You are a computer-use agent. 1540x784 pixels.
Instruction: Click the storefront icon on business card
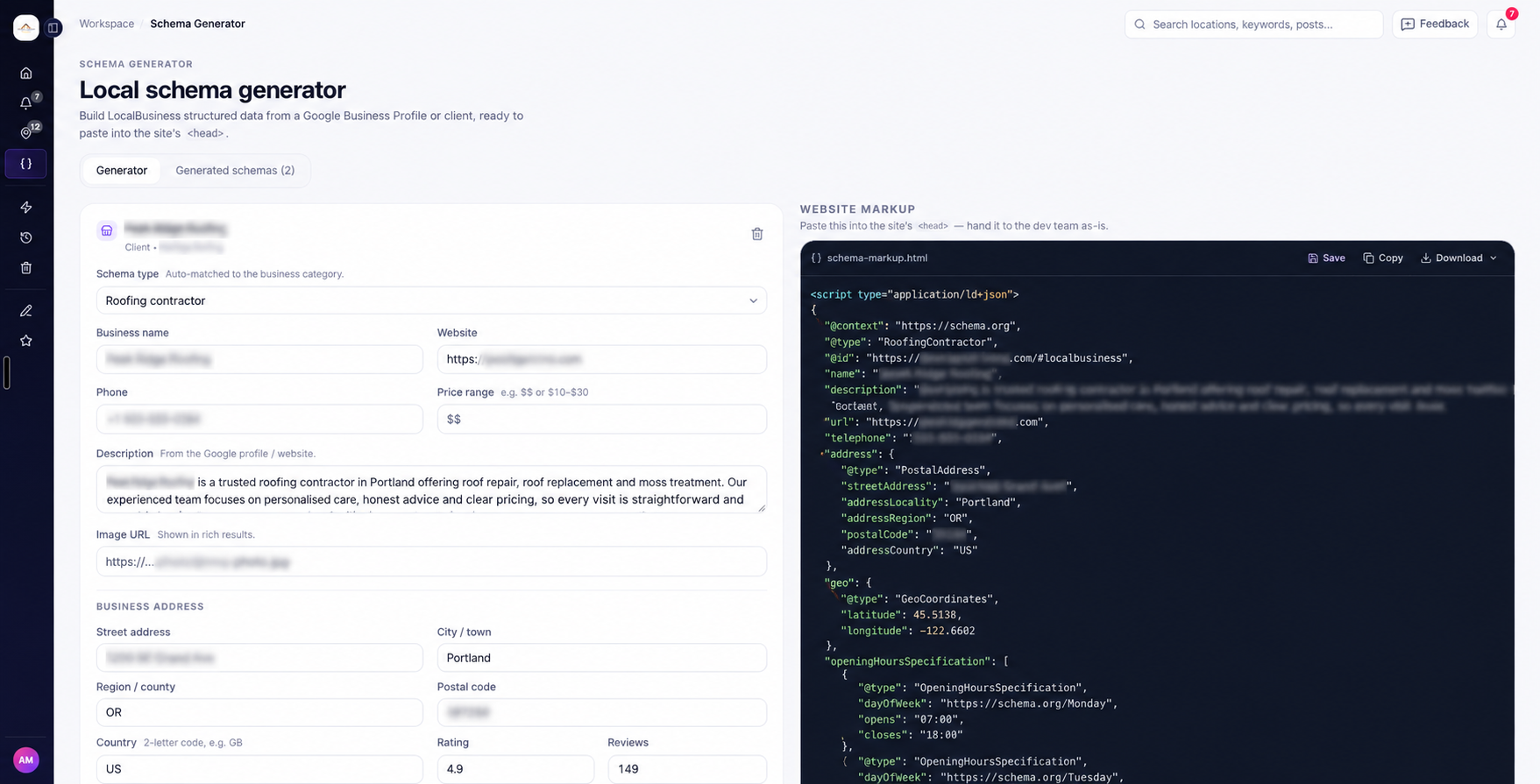pos(107,230)
